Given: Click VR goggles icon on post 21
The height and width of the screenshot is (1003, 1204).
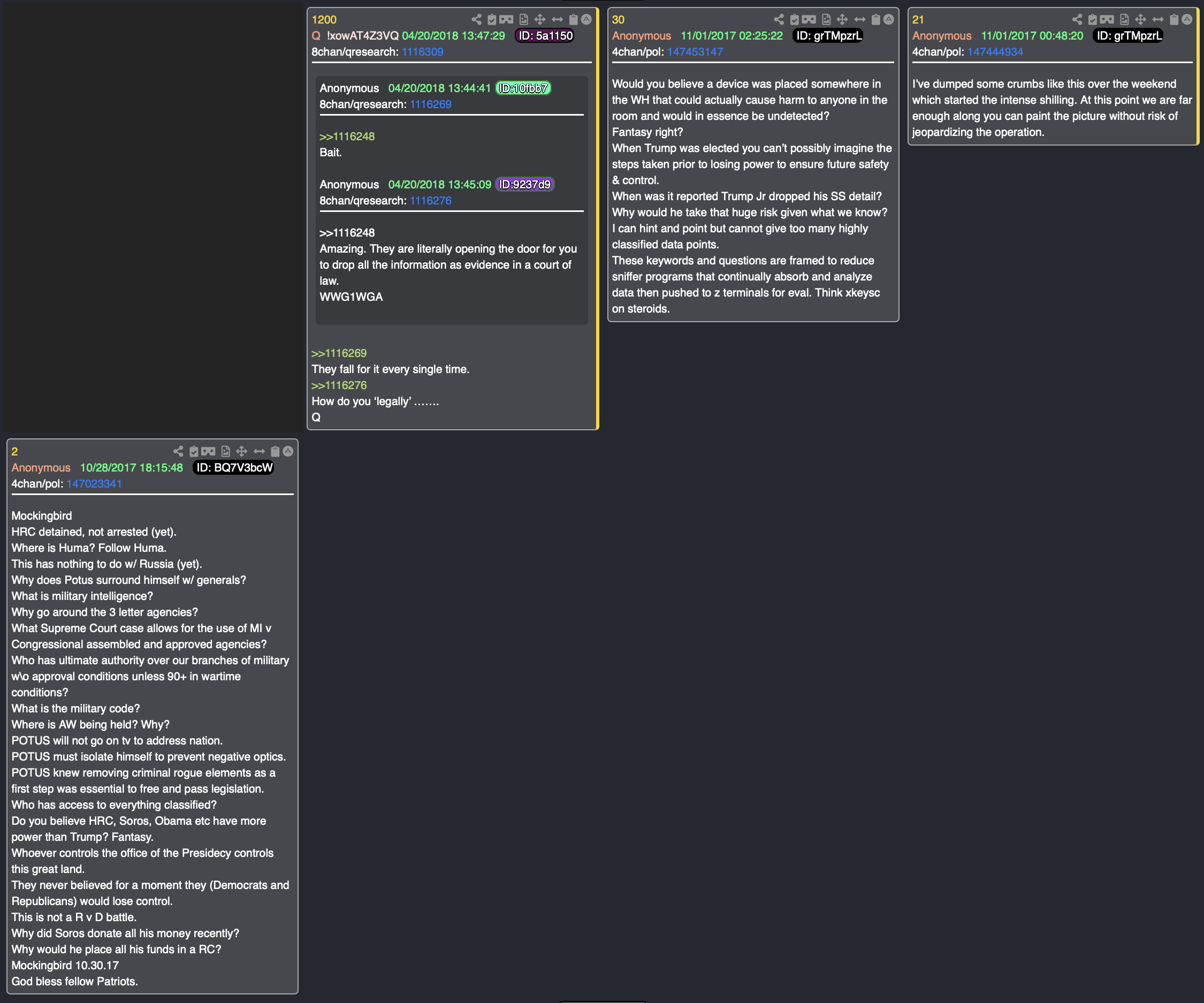Looking at the screenshot, I should [x=1107, y=19].
